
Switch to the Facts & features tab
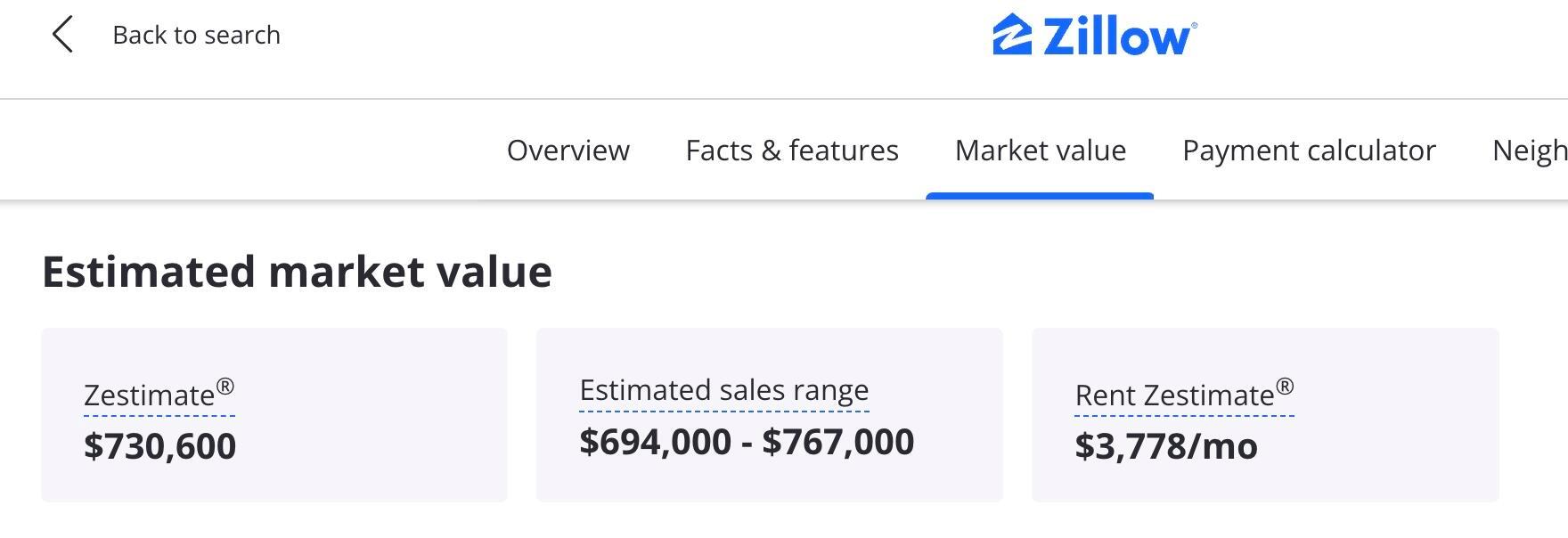point(791,151)
